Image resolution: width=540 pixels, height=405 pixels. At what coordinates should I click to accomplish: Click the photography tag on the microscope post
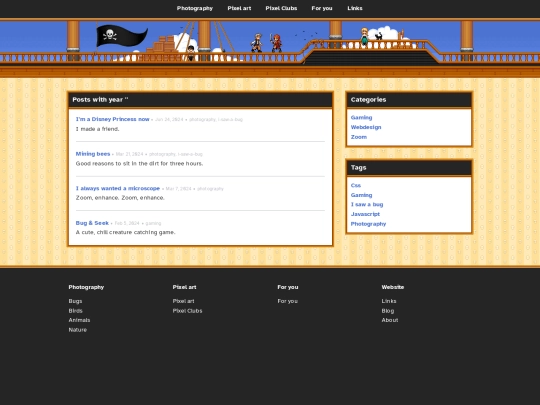tap(210, 189)
